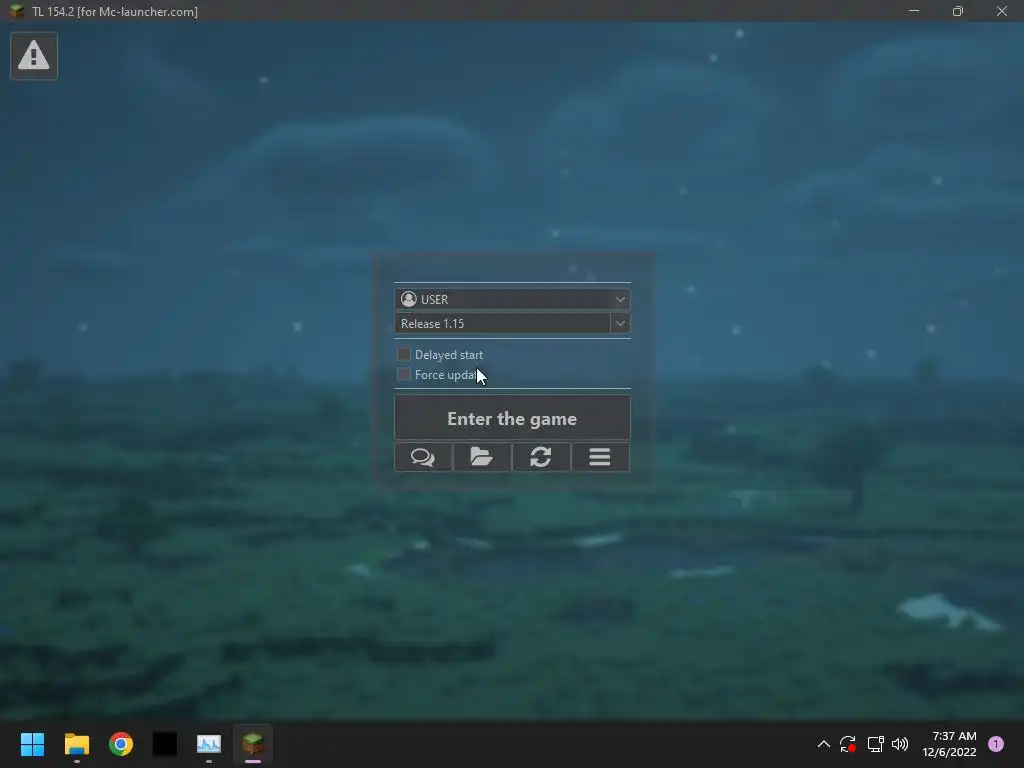
Task: Open the notification badge showing 1
Action: click(x=996, y=744)
